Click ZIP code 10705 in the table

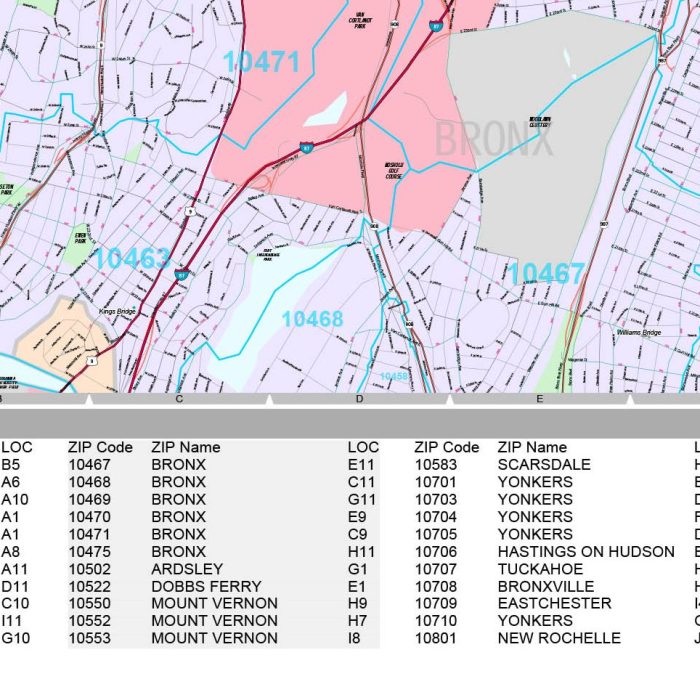click(x=436, y=534)
